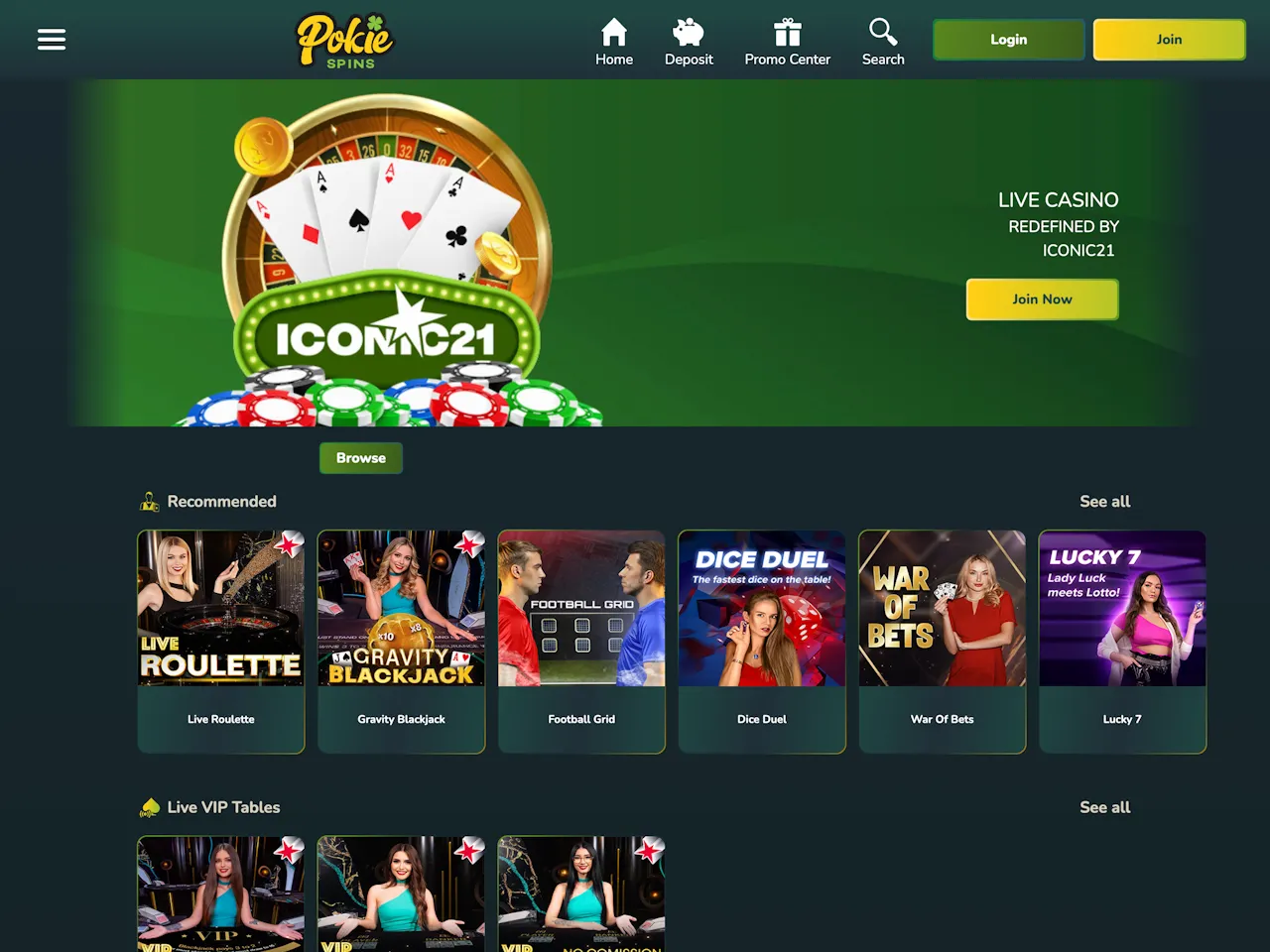
Task: Click the Recommended section dealer icon
Action: (x=150, y=502)
